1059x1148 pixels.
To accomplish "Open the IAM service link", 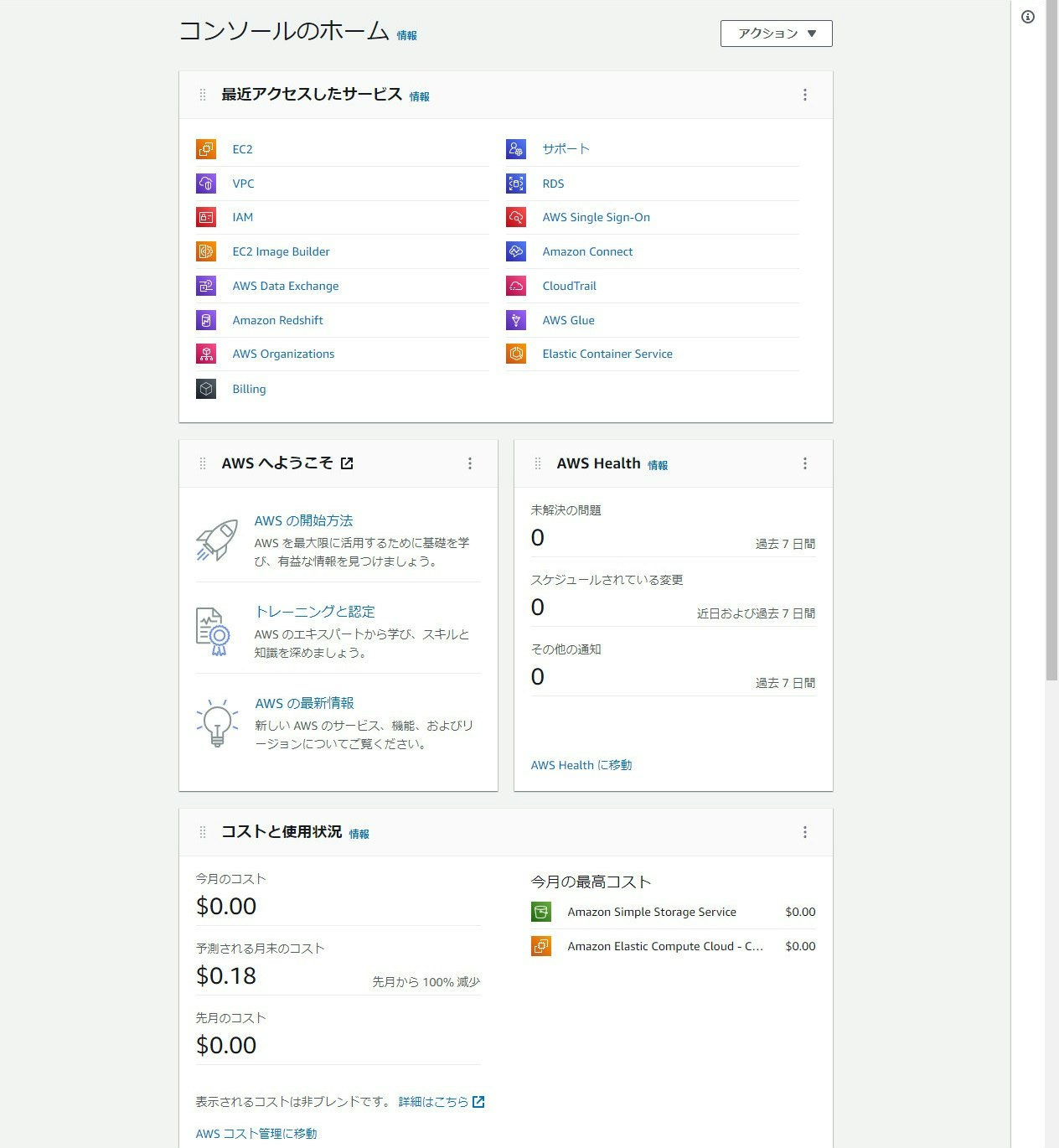I will click(x=242, y=217).
